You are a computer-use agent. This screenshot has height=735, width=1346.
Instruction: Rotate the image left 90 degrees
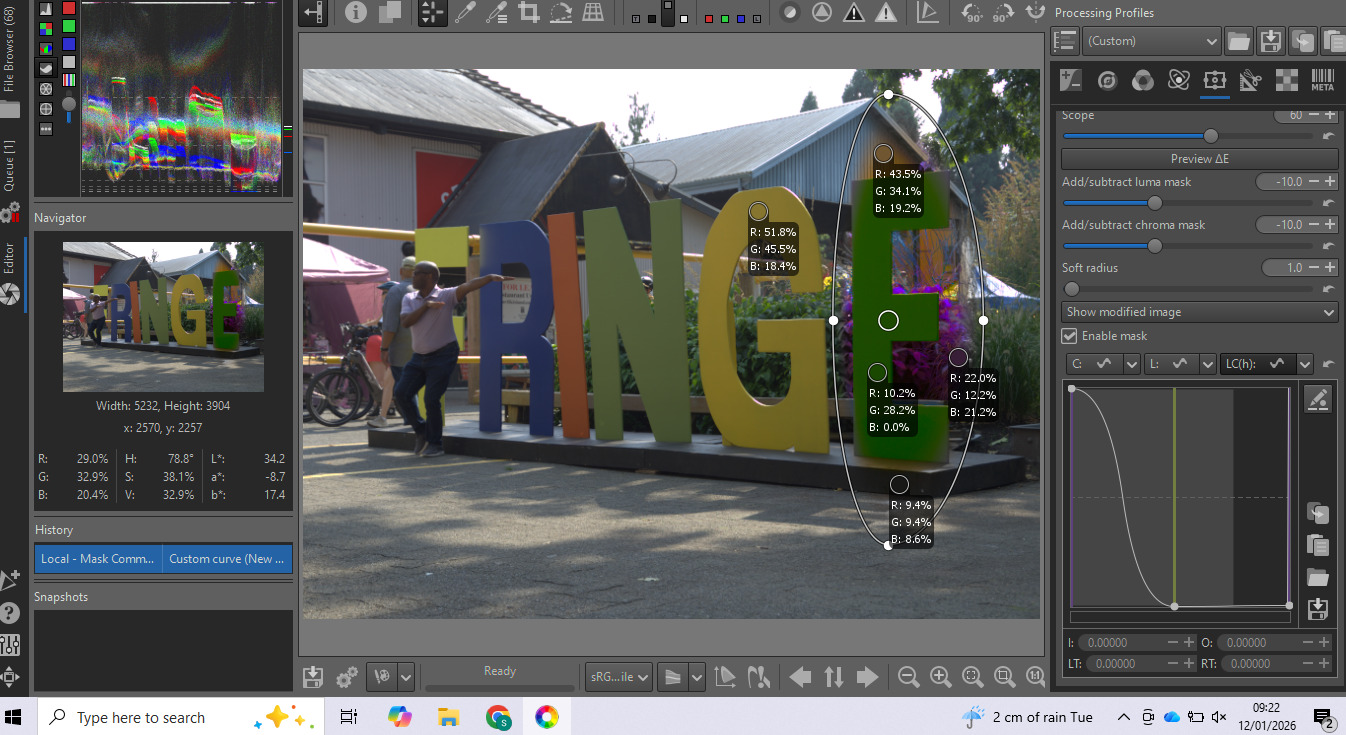(x=971, y=12)
